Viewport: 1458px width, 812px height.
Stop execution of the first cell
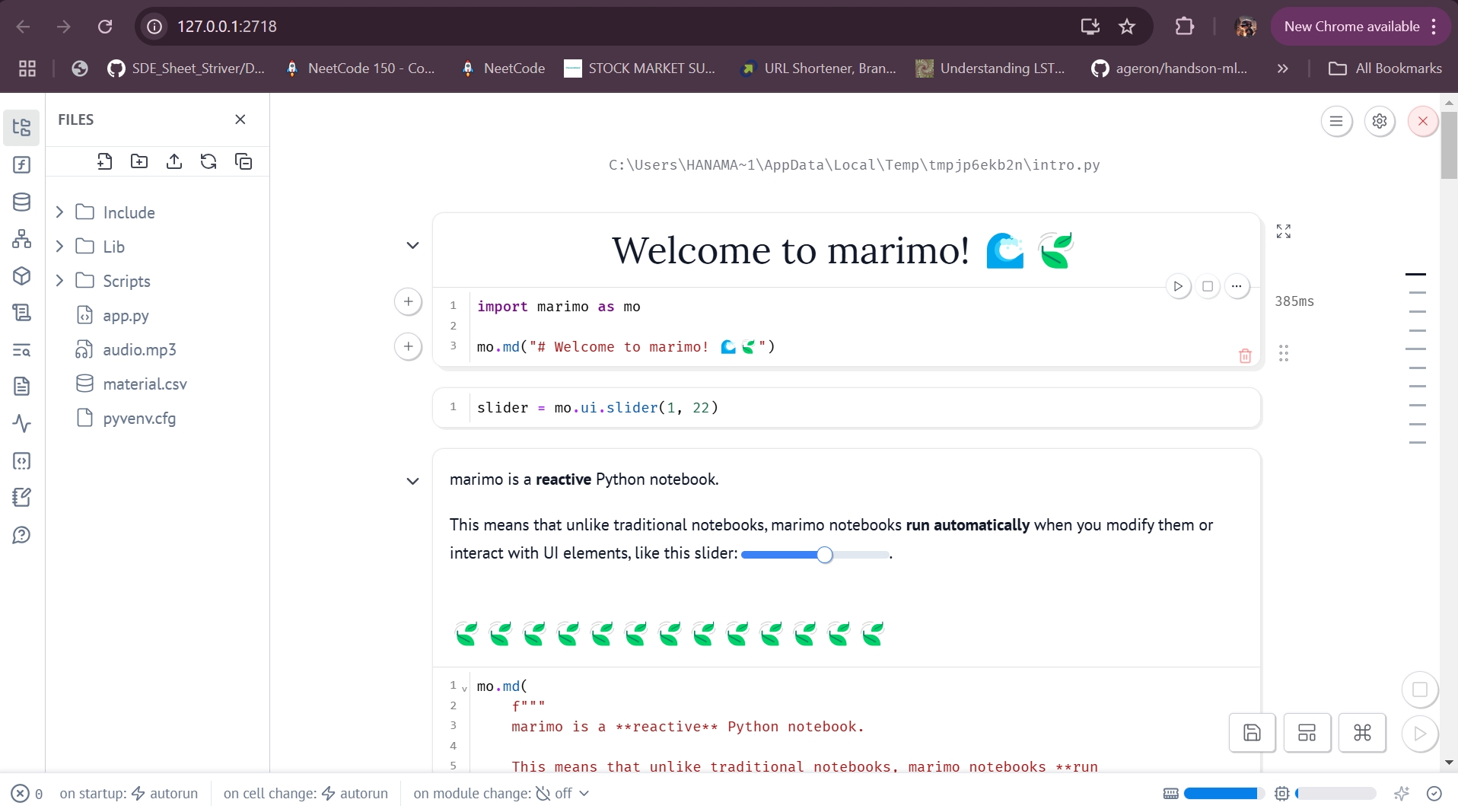(x=1208, y=287)
